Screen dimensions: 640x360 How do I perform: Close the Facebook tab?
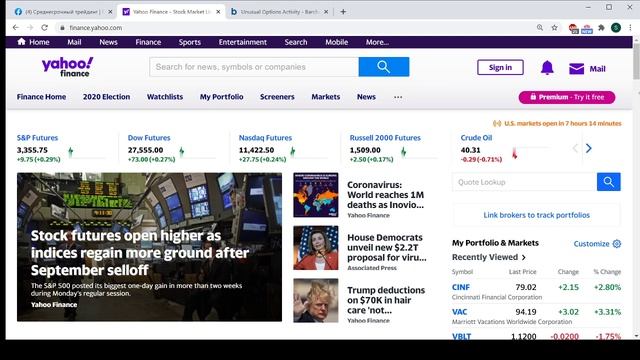[110, 12]
